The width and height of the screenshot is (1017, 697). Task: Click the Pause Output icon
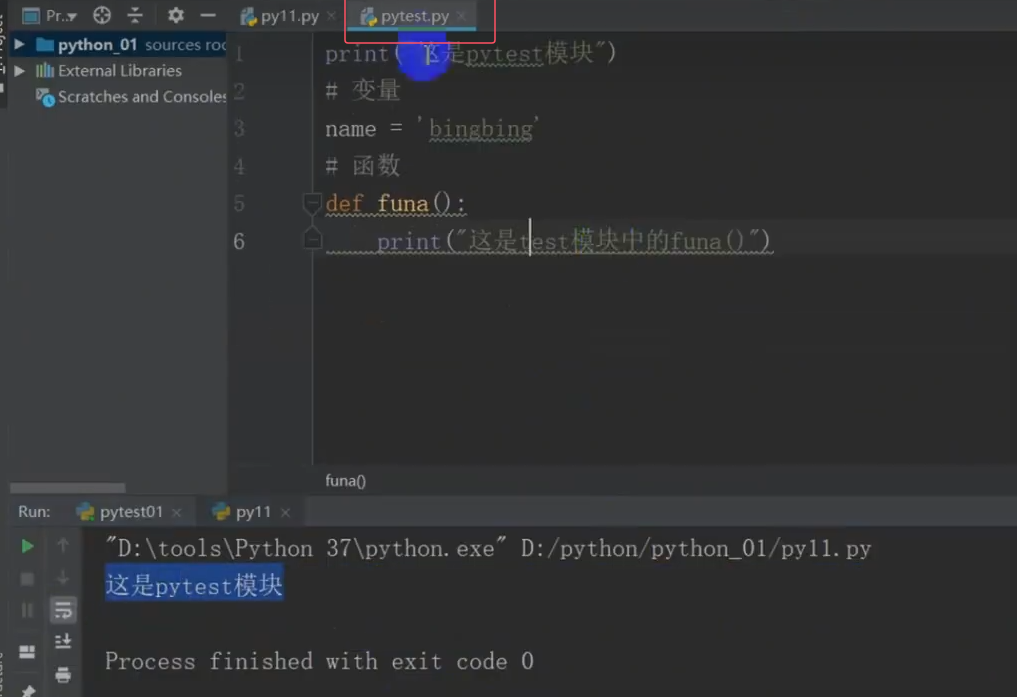click(27, 610)
